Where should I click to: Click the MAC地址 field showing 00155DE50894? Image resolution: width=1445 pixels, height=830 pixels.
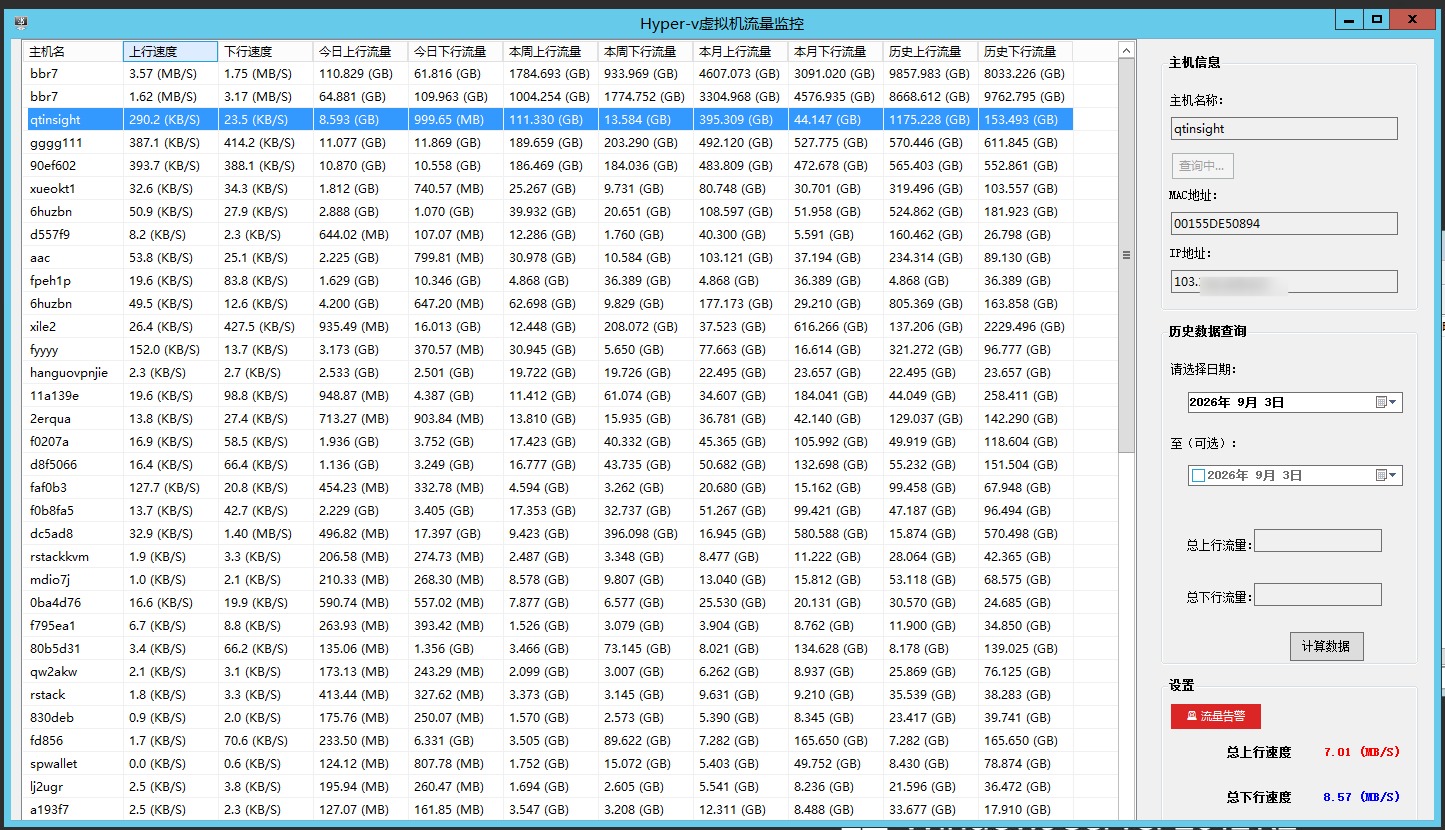1284,223
